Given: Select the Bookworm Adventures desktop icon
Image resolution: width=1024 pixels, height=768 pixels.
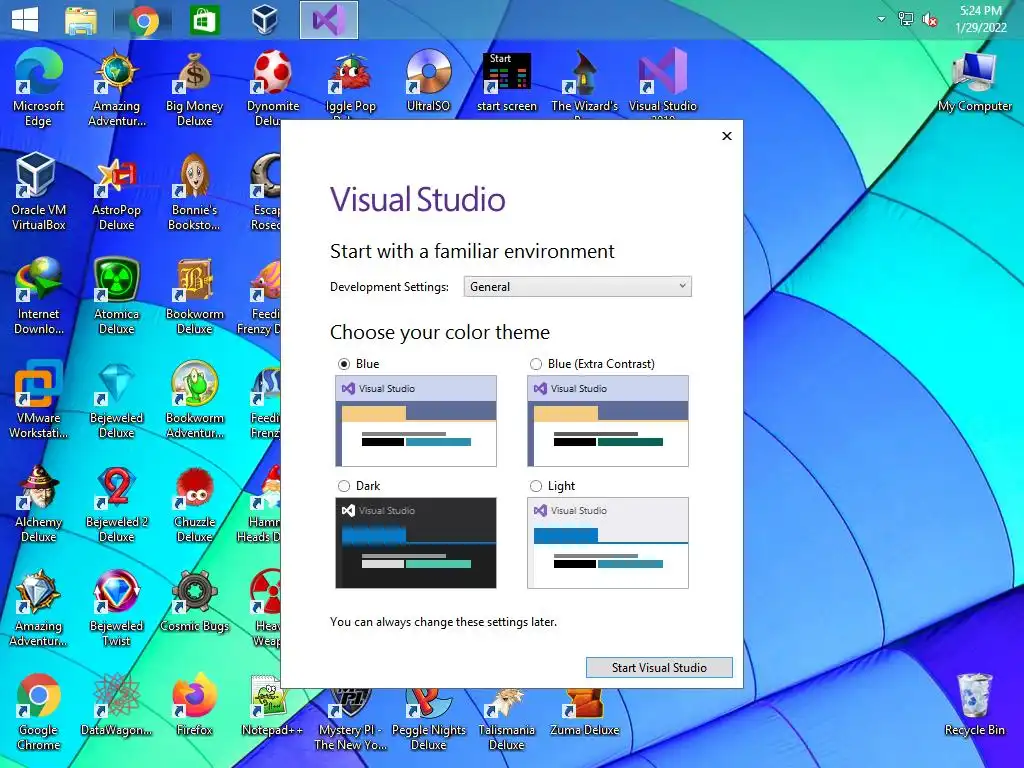Looking at the screenshot, I should click(195, 400).
